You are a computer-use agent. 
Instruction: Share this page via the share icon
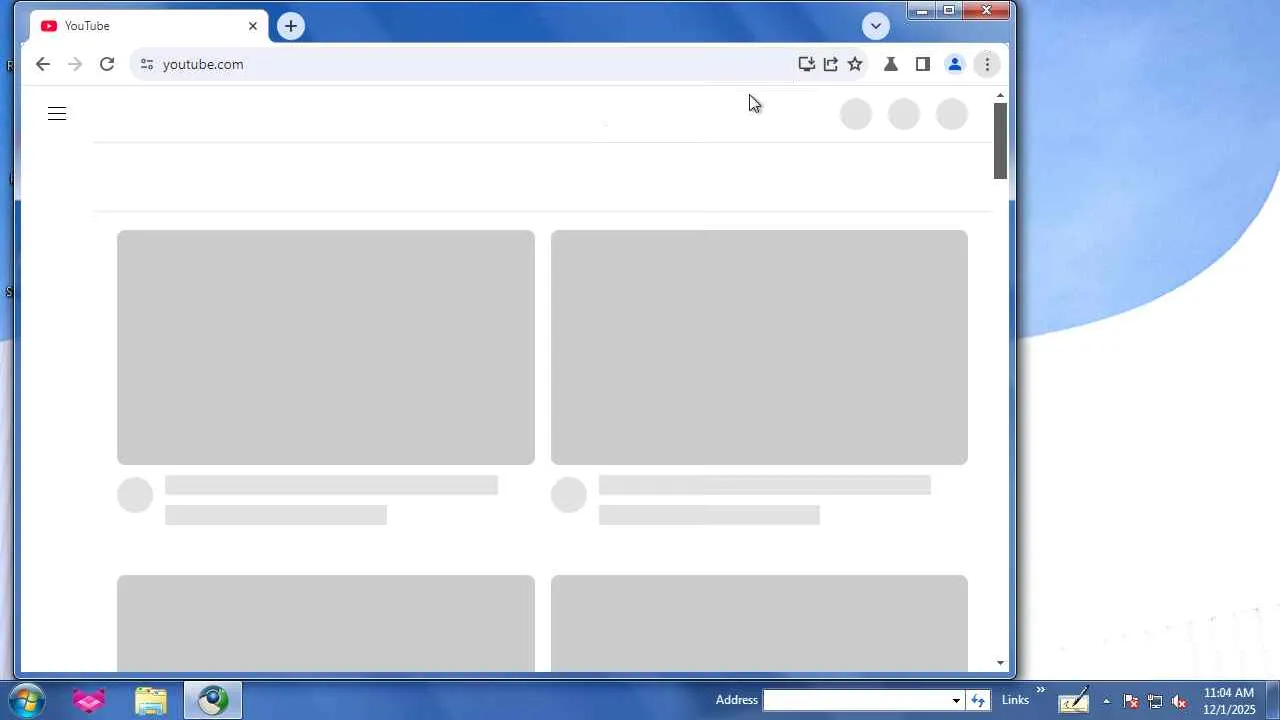point(831,64)
